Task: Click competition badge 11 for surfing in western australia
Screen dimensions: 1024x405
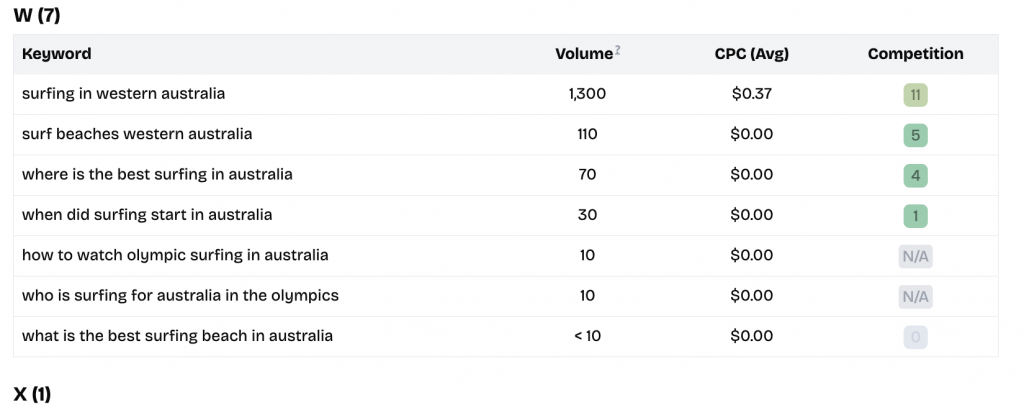Action: [x=915, y=95]
